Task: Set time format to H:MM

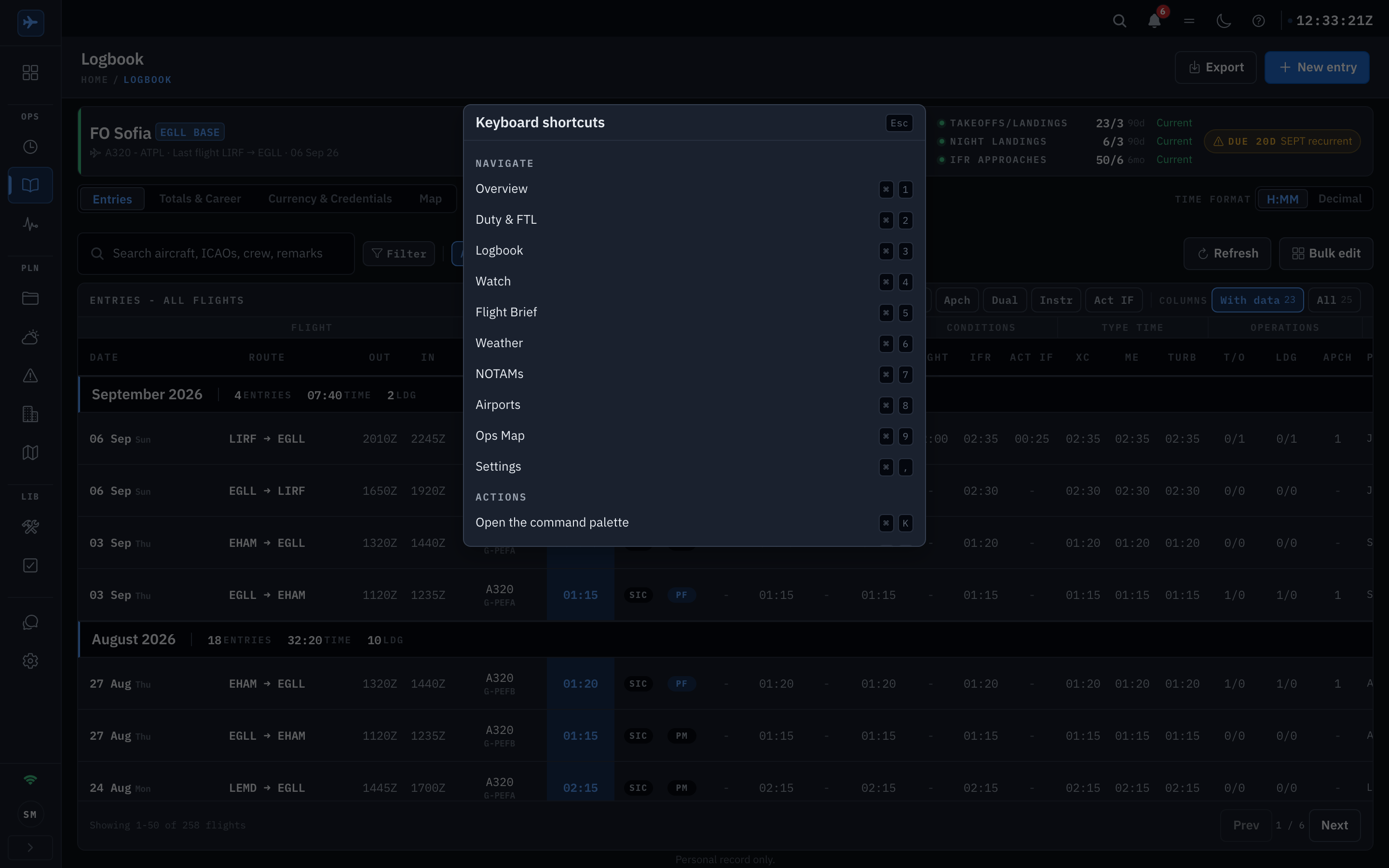Action: click(x=1282, y=199)
